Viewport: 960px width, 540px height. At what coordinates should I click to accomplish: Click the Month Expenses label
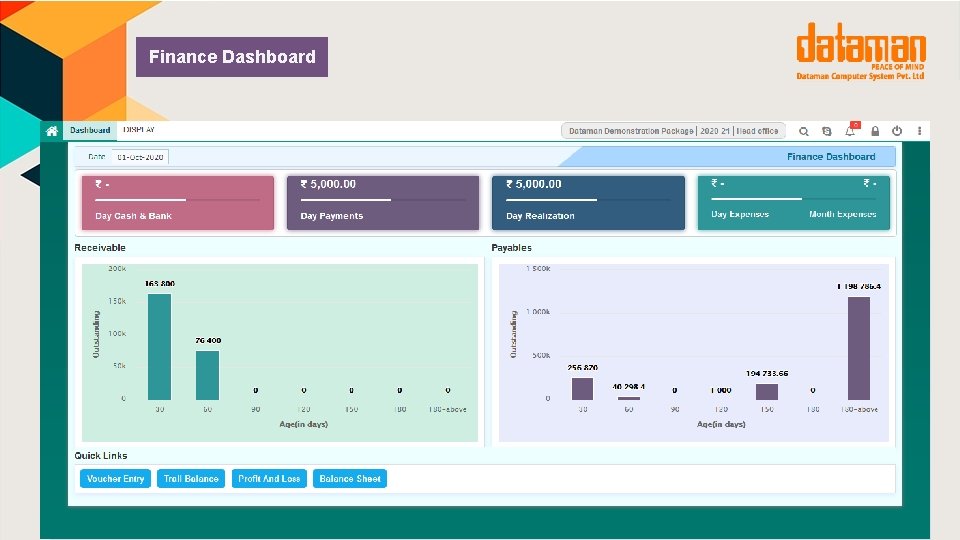[x=842, y=214]
